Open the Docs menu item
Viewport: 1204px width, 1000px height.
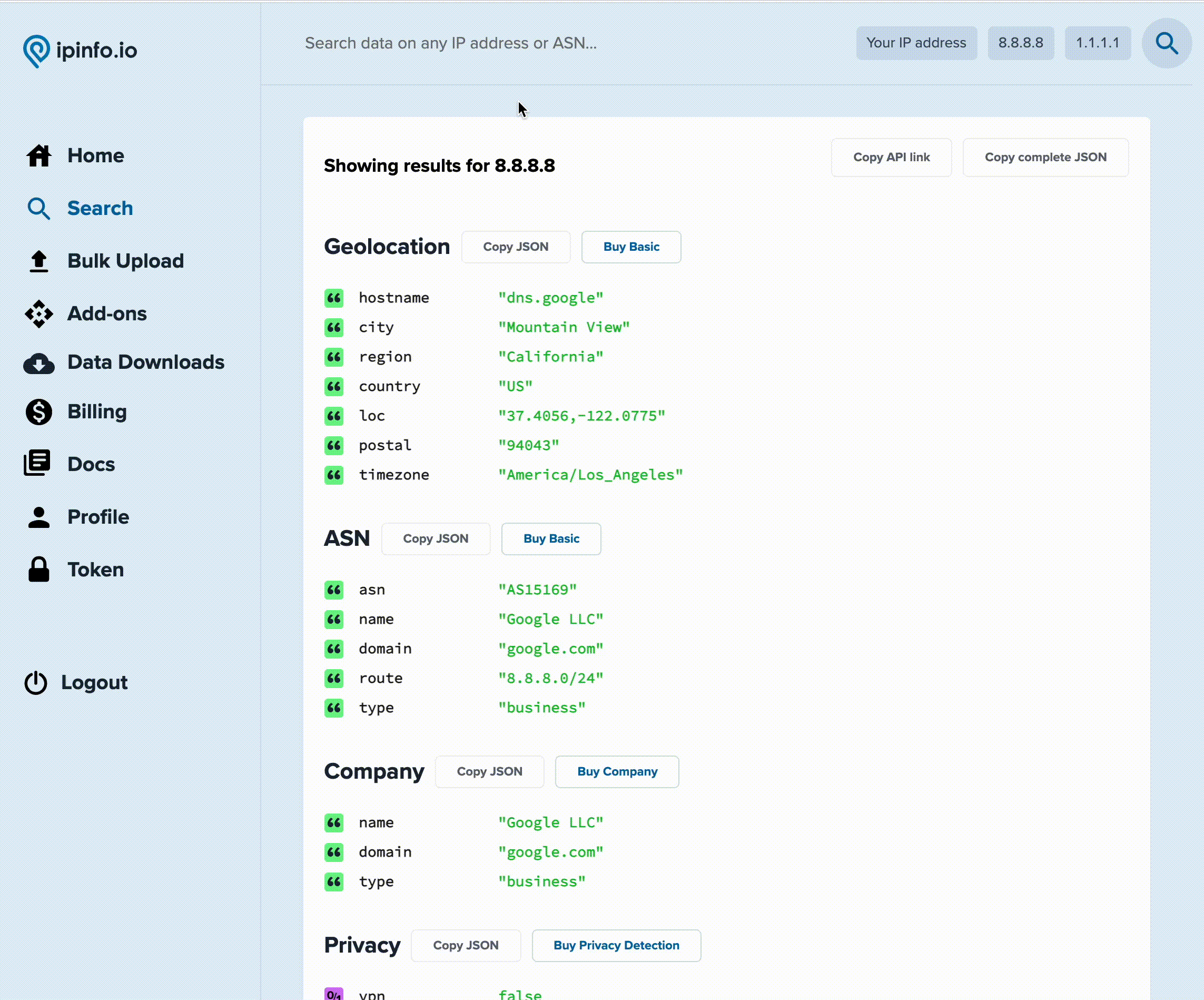(x=91, y=464)
